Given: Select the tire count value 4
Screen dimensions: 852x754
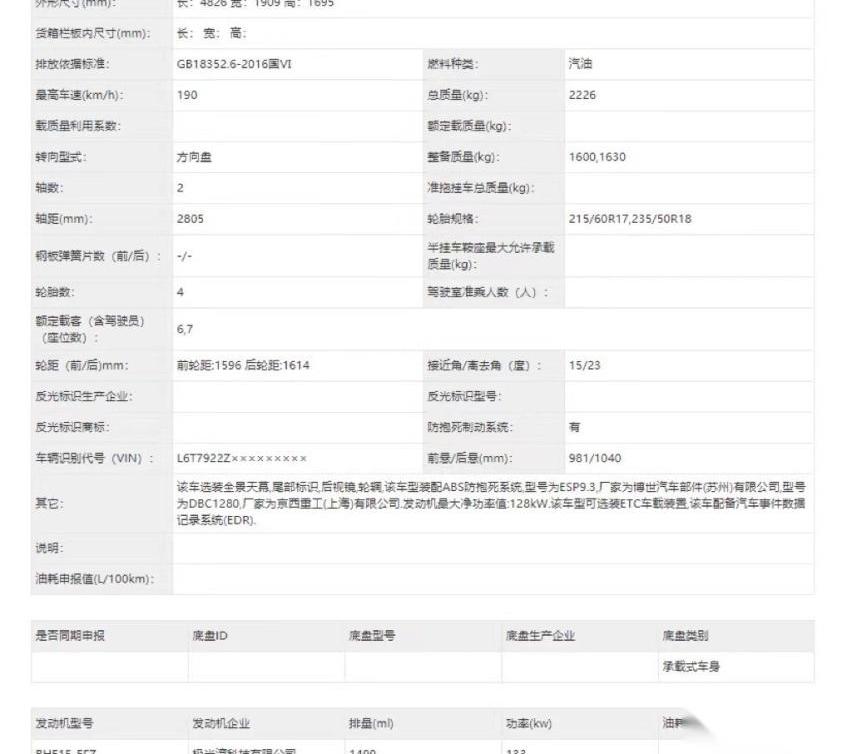Looking at the screenshot, I should [x=180, y=292].
